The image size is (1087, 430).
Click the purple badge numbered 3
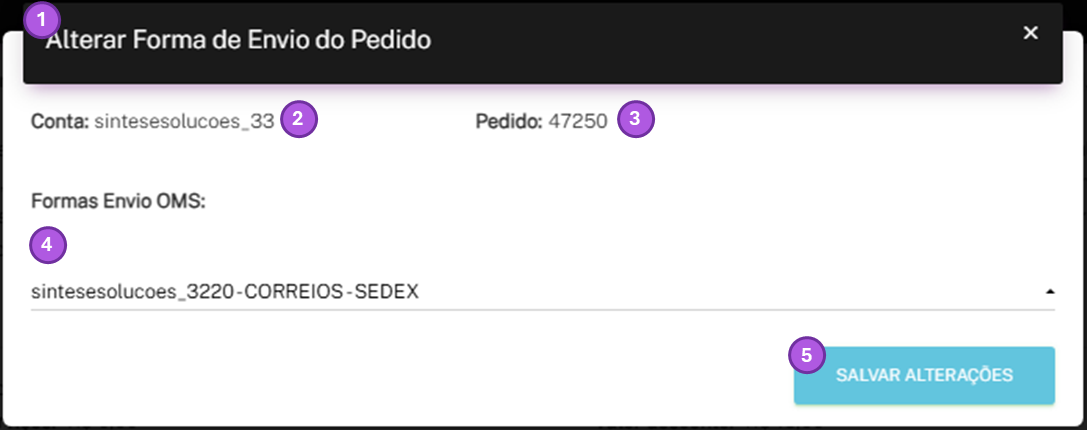[x=636, y=119]
